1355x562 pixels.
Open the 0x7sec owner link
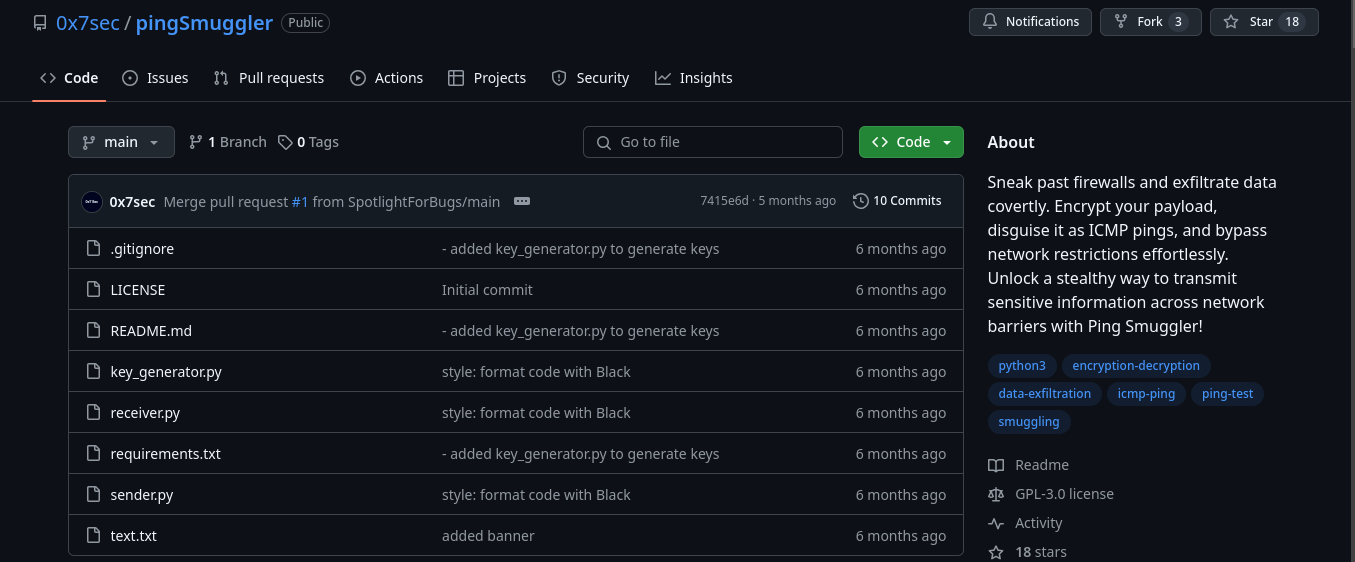(x=88, y=22)
